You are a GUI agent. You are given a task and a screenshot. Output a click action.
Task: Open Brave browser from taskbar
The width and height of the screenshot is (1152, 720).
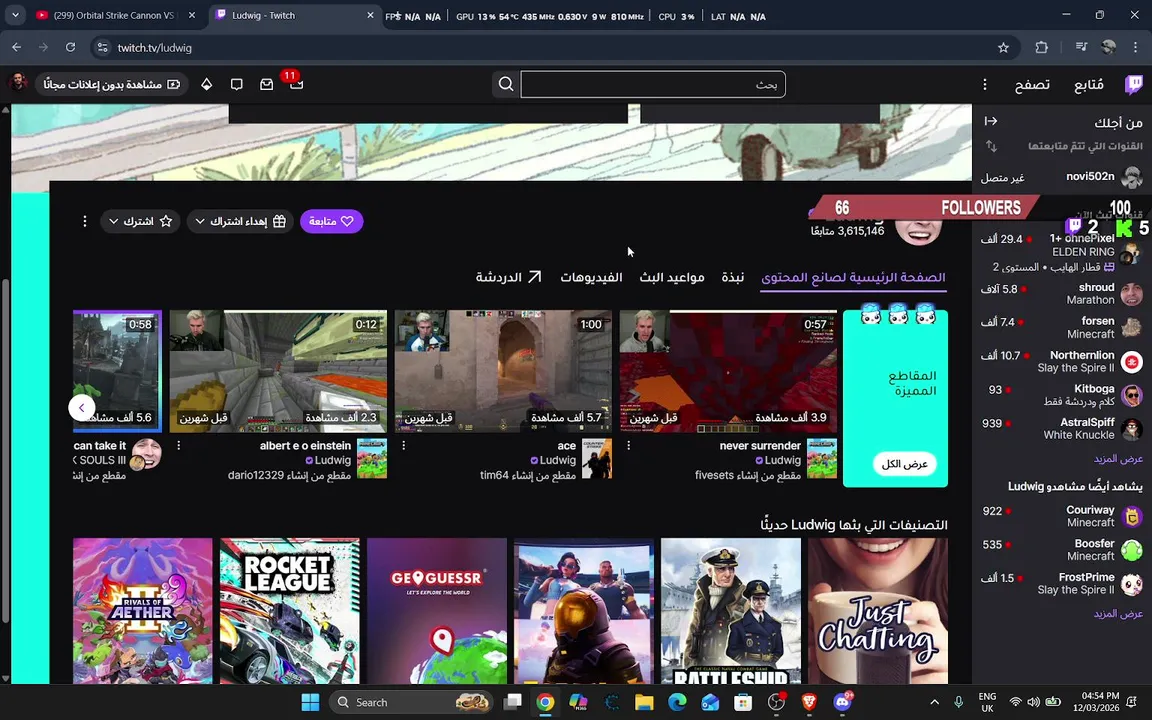pyautogui.click(x=809, y=702)
